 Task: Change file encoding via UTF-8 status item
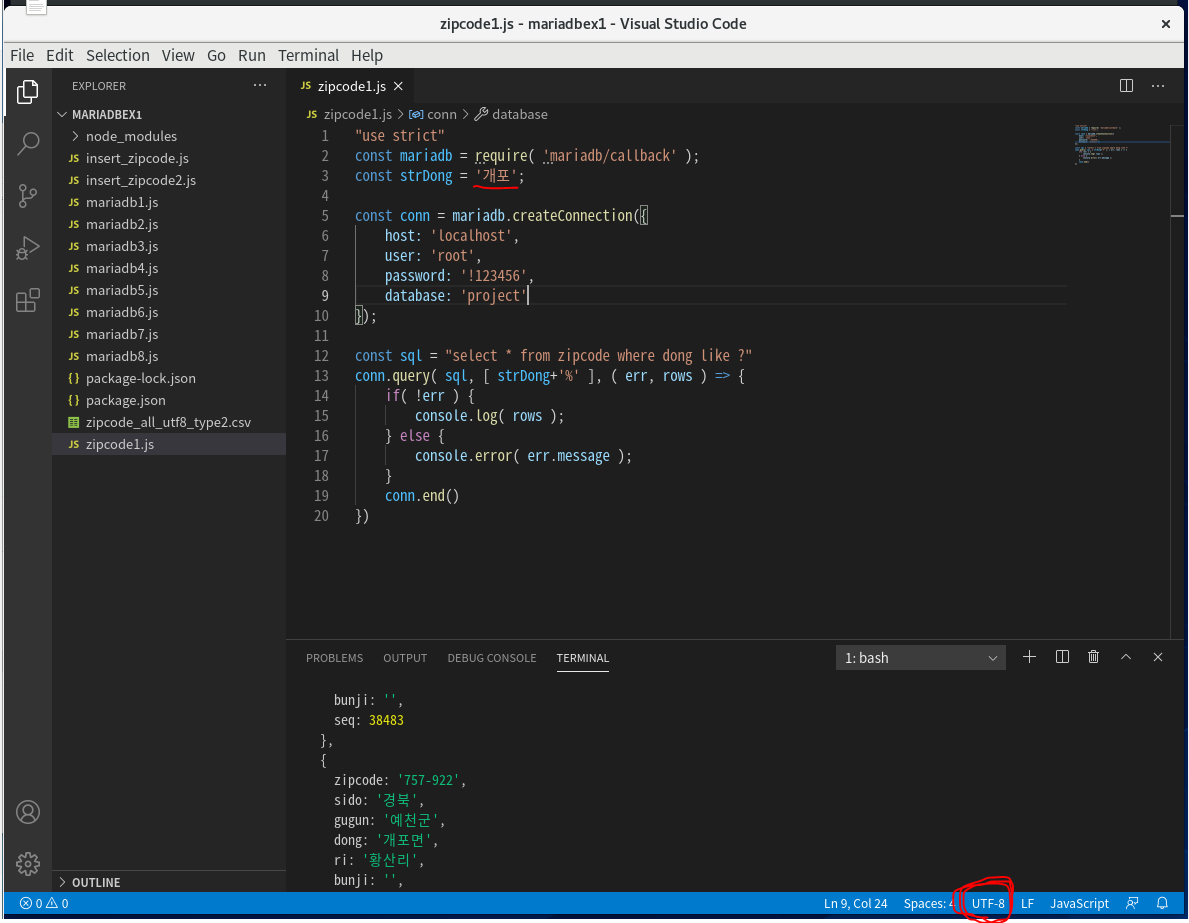(988, 903)
